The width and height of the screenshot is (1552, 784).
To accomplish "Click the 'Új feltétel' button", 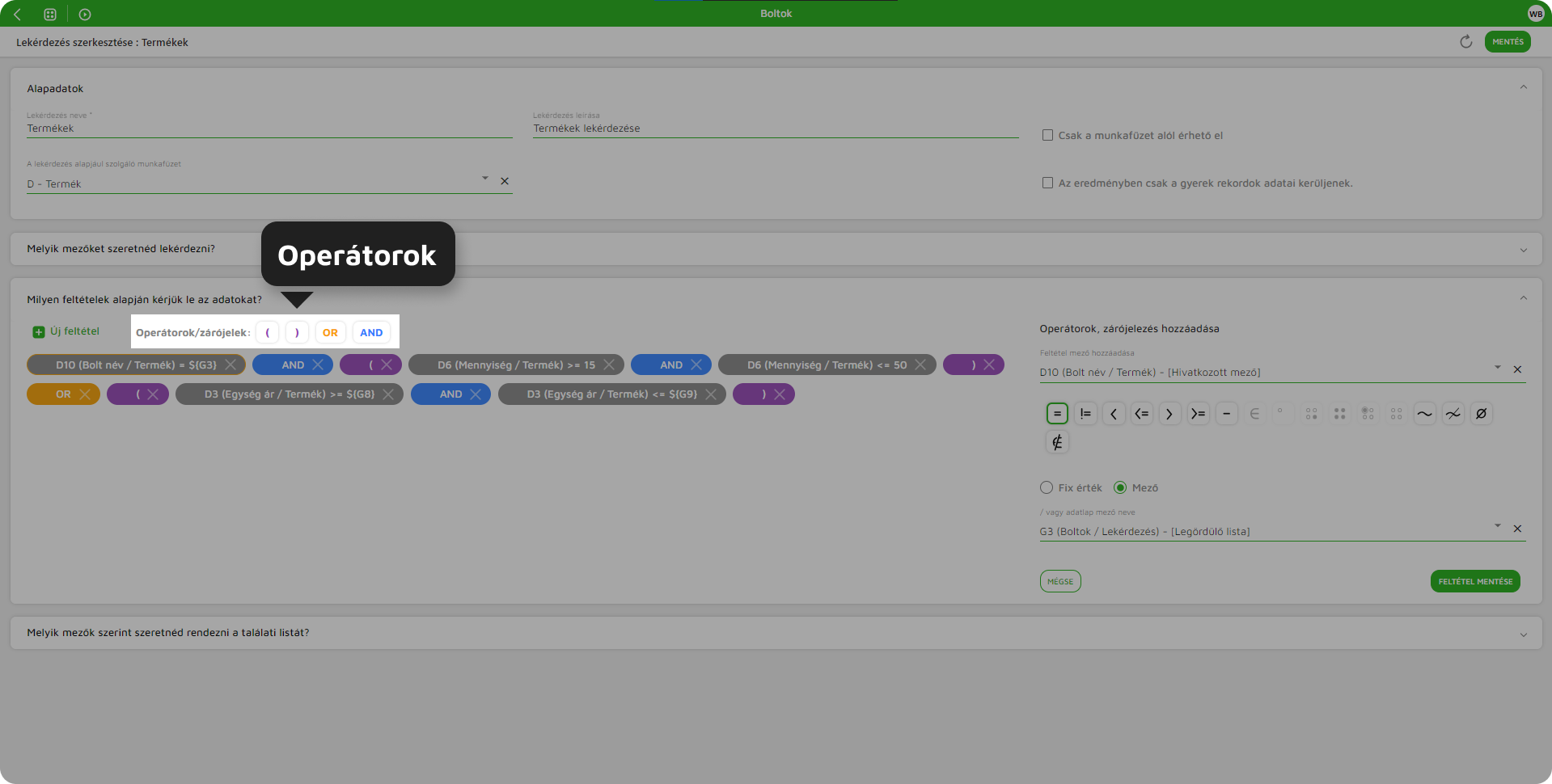I will coord(66,331).
